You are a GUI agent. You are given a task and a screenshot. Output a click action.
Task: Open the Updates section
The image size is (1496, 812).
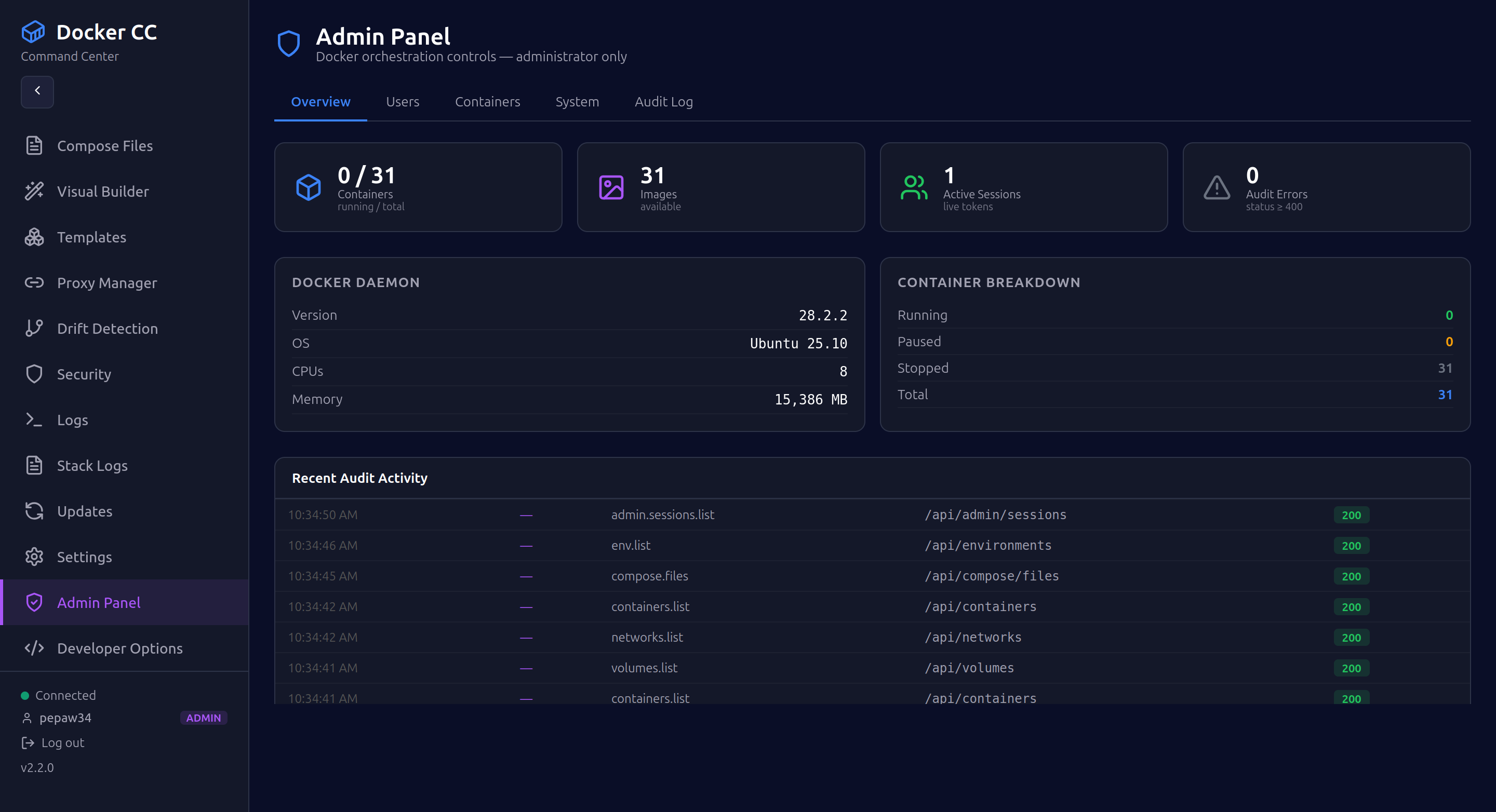85,511
